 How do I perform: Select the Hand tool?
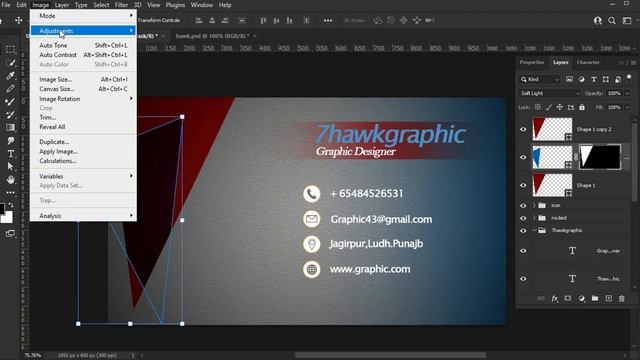[x=11, y=180]
